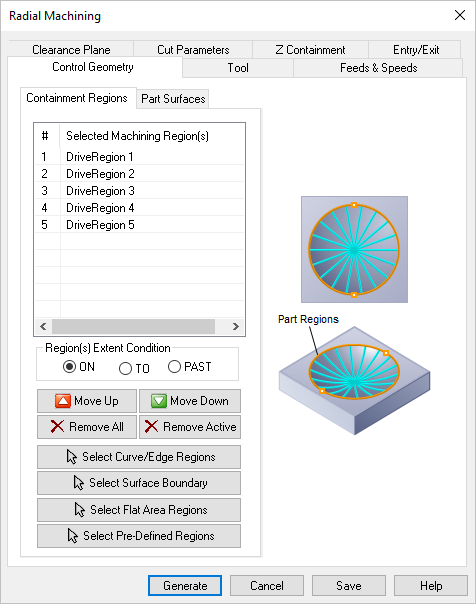Open the Cut Parameters tab
The height and width of the screenshot is (604, 476).
pos(193,50)
